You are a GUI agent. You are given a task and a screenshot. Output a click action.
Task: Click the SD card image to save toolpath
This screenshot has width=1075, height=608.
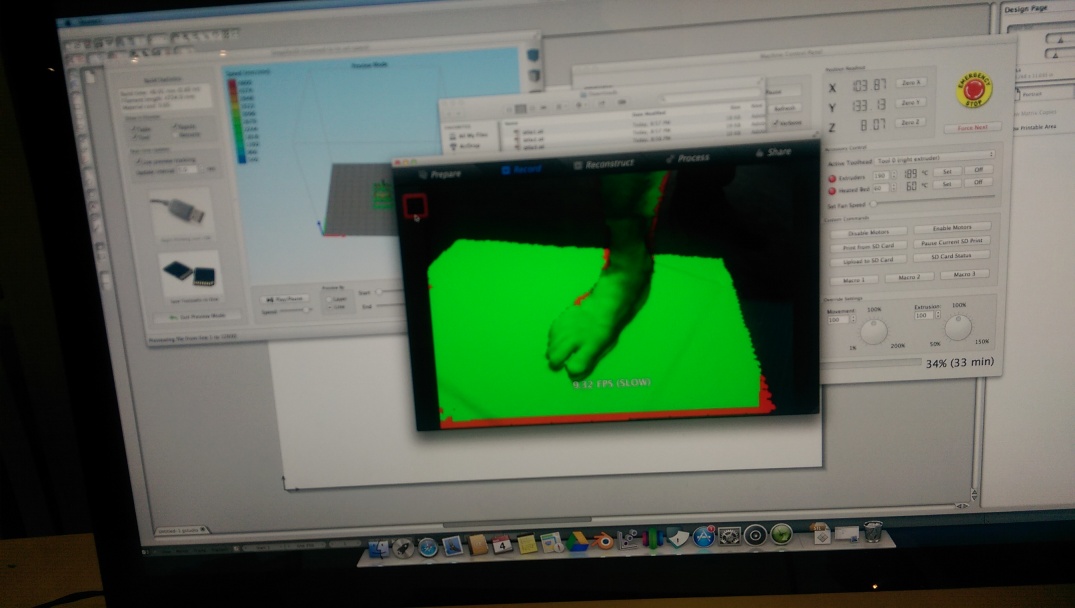189,275
